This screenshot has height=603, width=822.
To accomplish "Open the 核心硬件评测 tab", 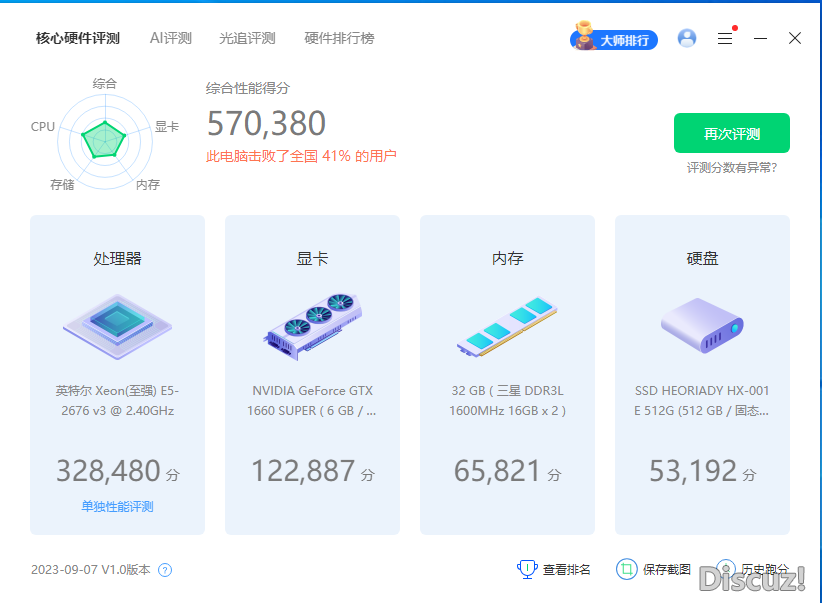I will [78, 38].
